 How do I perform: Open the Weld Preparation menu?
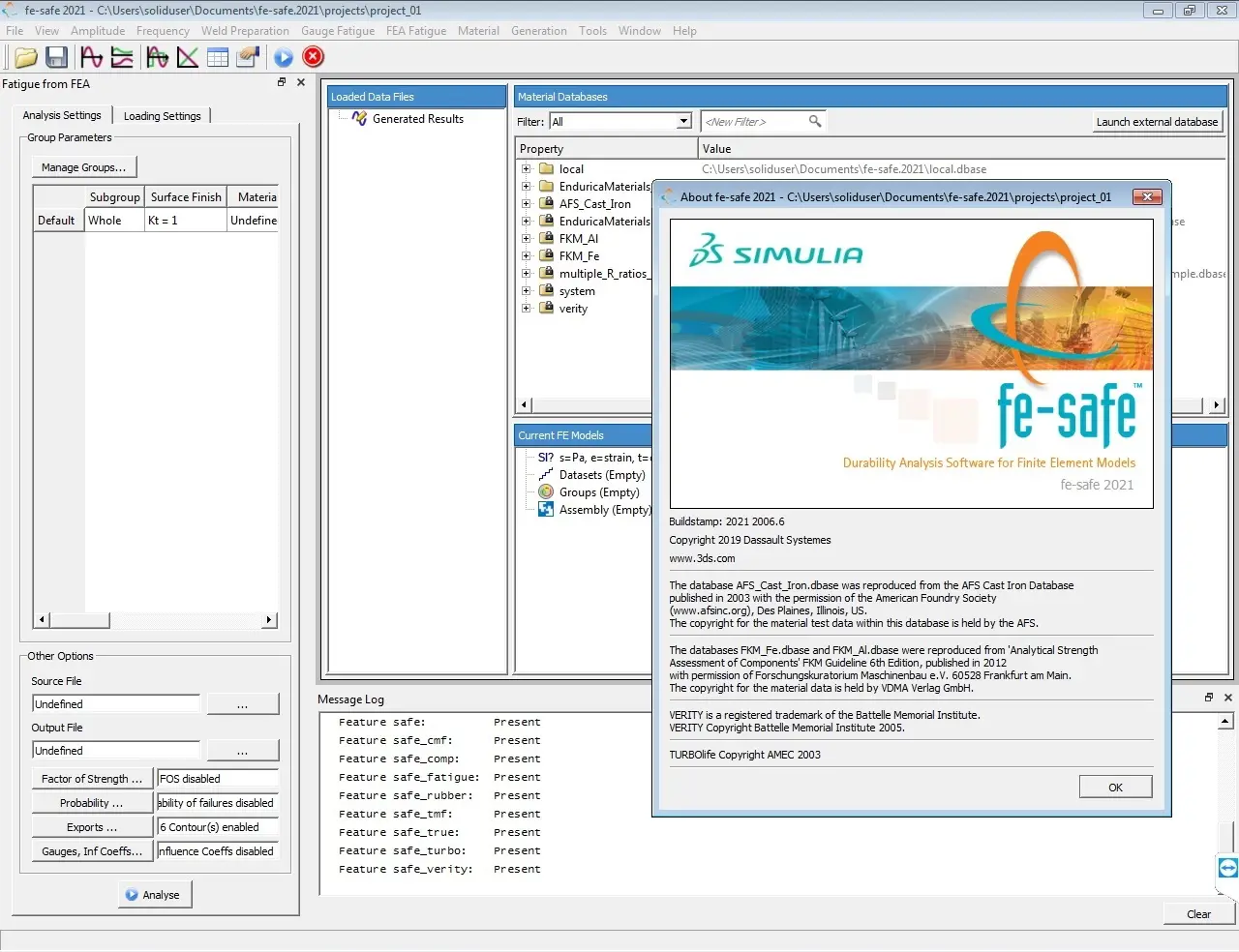(x=245, y=31)
